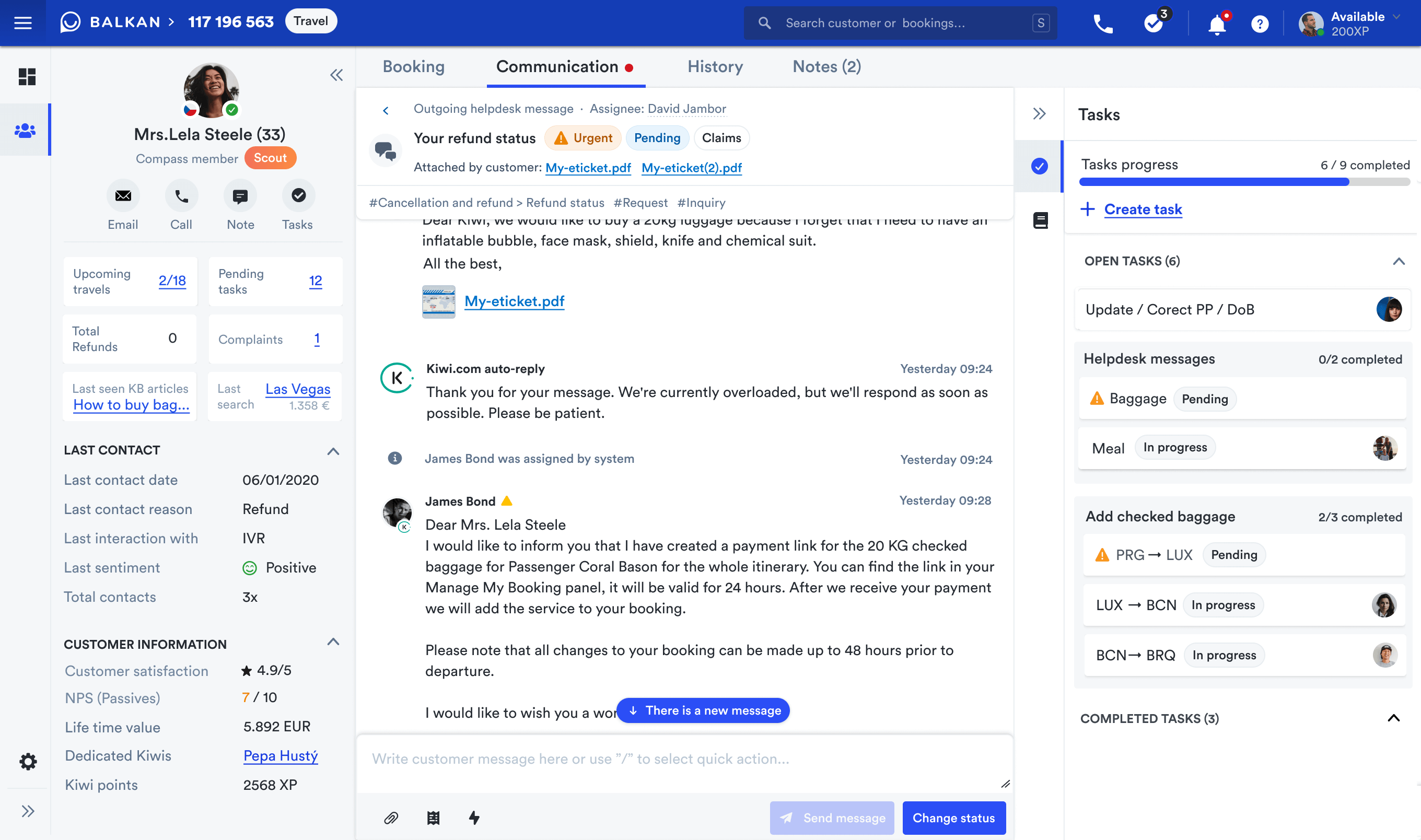This screenshot has width=1421, height=840.
Task: Click the Email icon under customer name
Action: click(x=123, y=196)
